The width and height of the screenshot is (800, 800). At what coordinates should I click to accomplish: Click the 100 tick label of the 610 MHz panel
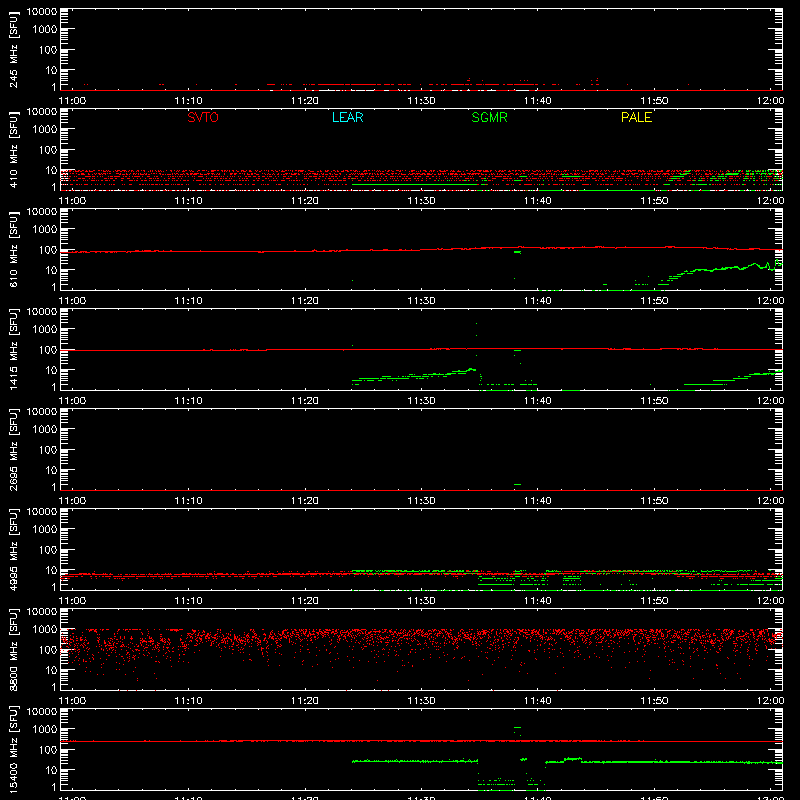48,250
